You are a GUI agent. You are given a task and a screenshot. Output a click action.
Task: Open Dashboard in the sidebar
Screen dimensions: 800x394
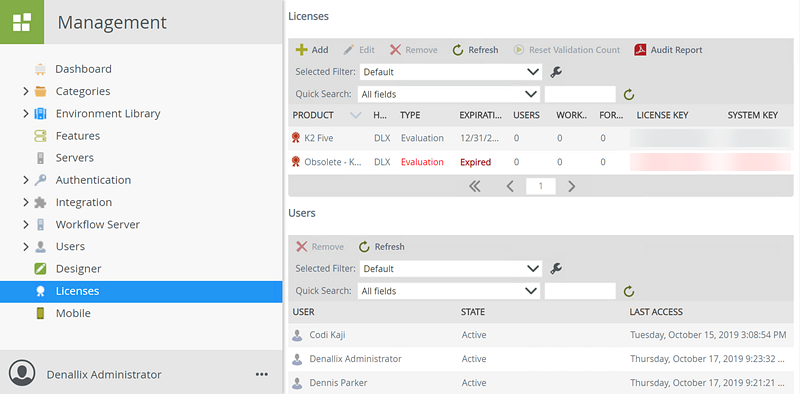(x=83, y=69)
